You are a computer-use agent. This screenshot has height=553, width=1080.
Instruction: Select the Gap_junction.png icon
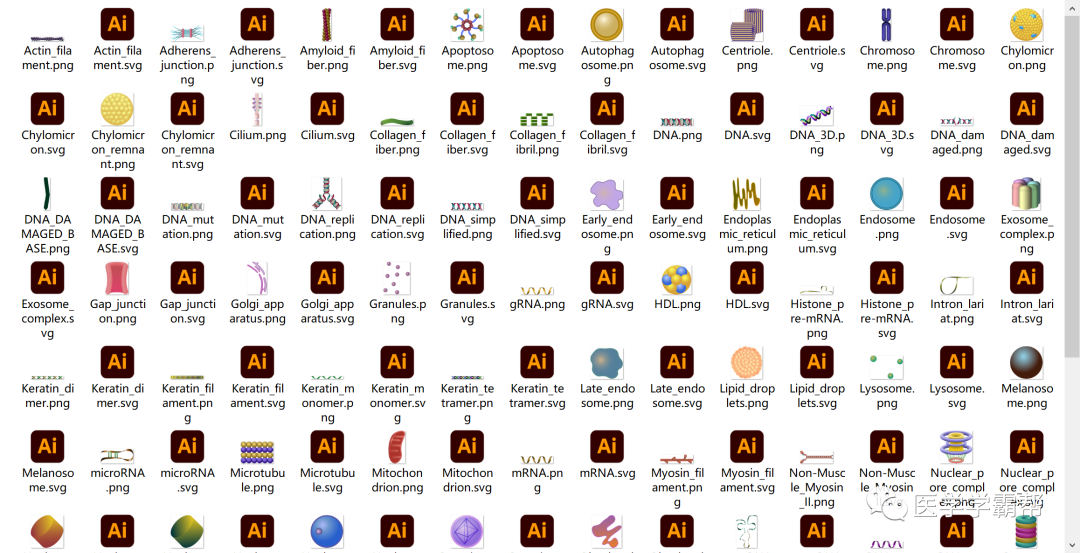118,278
